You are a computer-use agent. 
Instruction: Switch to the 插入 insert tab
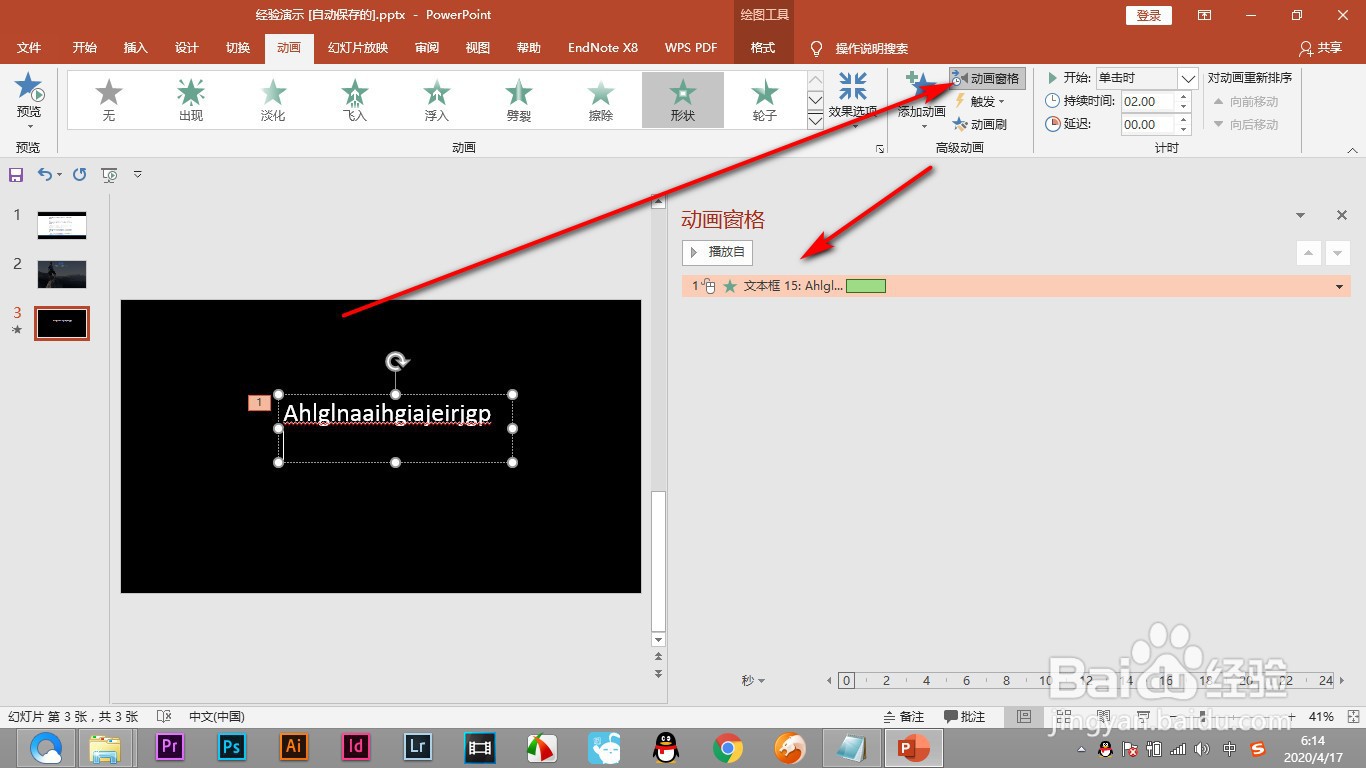point(136,48)
